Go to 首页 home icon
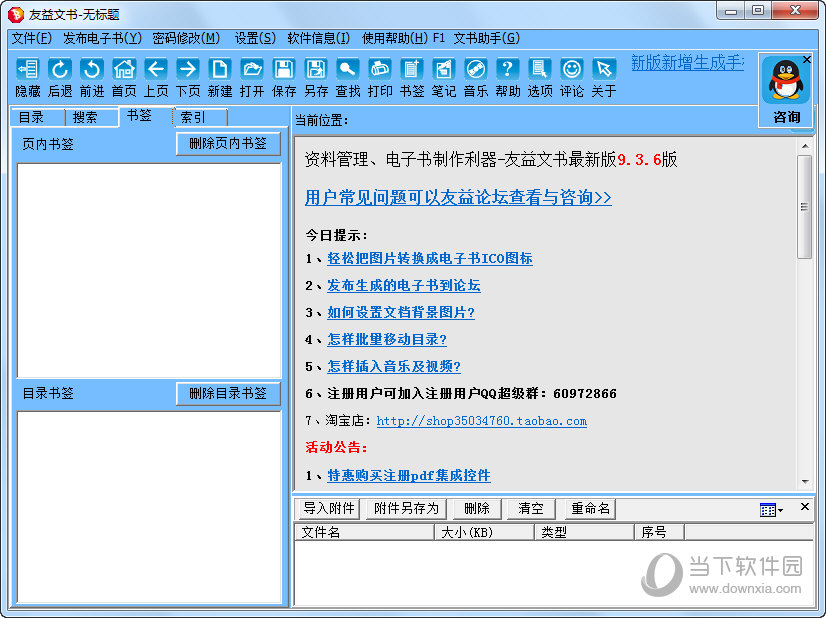 point(124,78)
